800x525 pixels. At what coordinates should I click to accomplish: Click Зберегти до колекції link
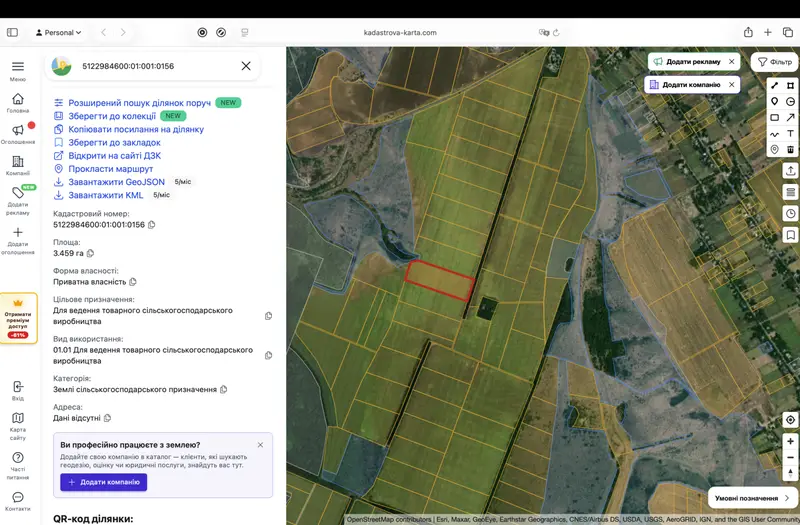coord(112,116)
